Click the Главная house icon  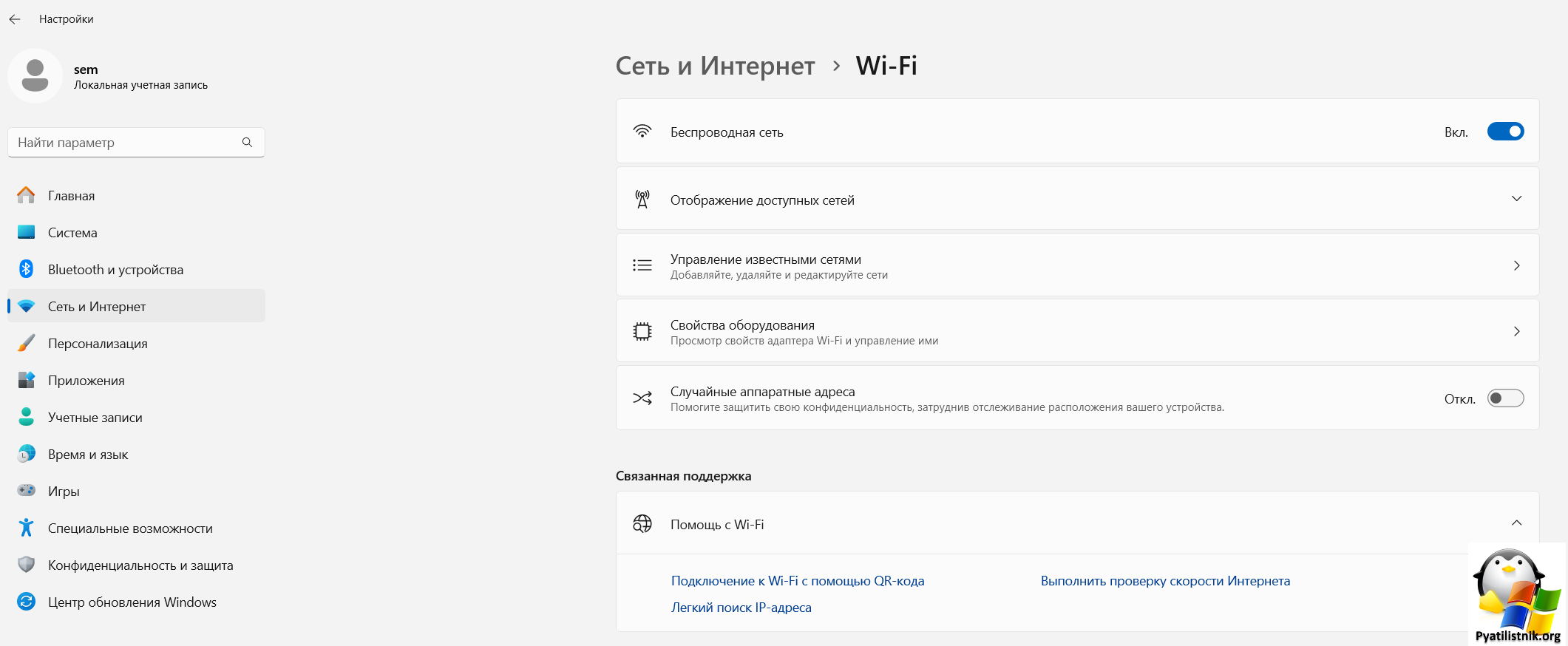tap(26, 195)
